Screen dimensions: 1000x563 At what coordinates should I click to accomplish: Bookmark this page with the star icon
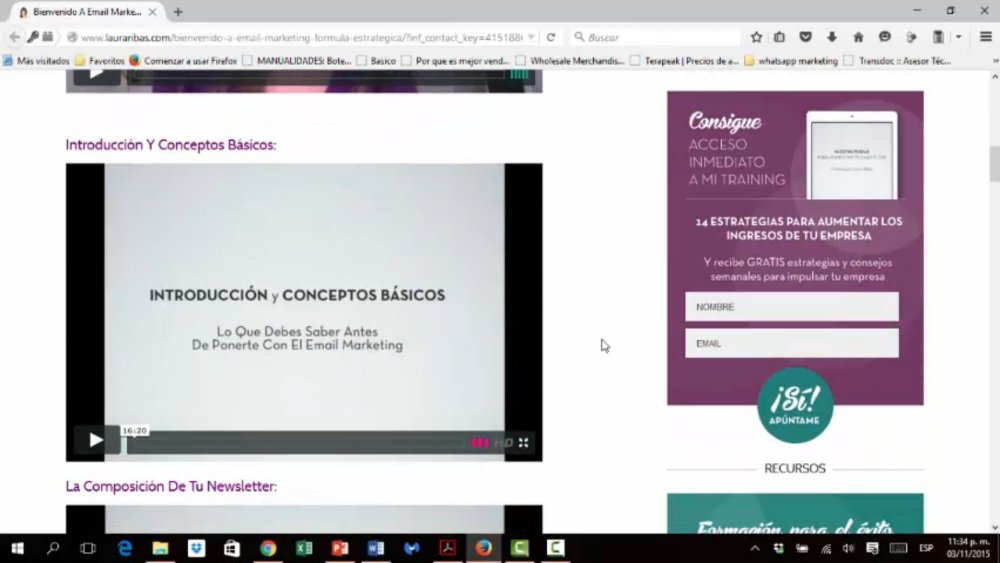[756, 38]
